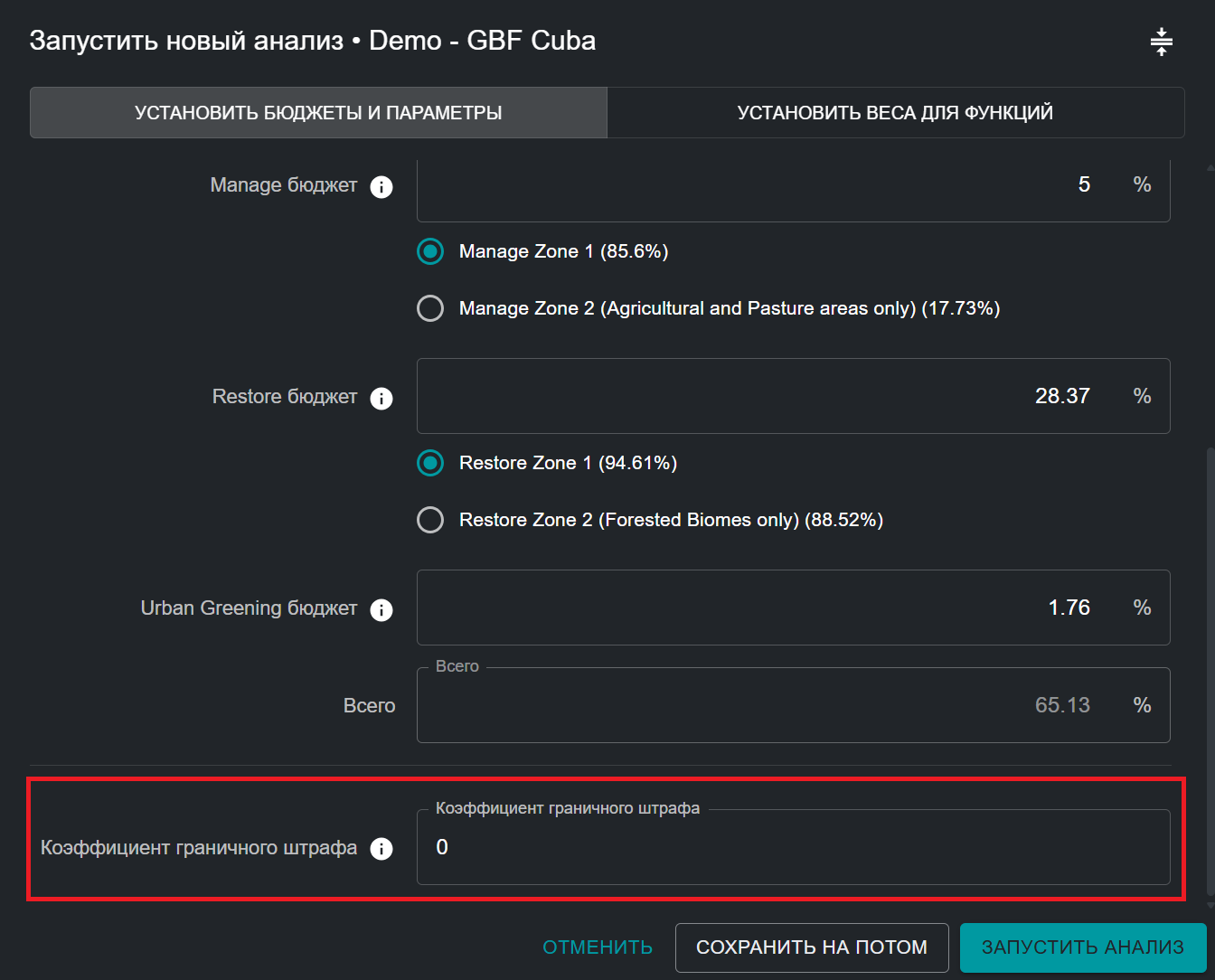
Task: Open info icon next to Urban Greening бюджет
Action: click(381, 610)
